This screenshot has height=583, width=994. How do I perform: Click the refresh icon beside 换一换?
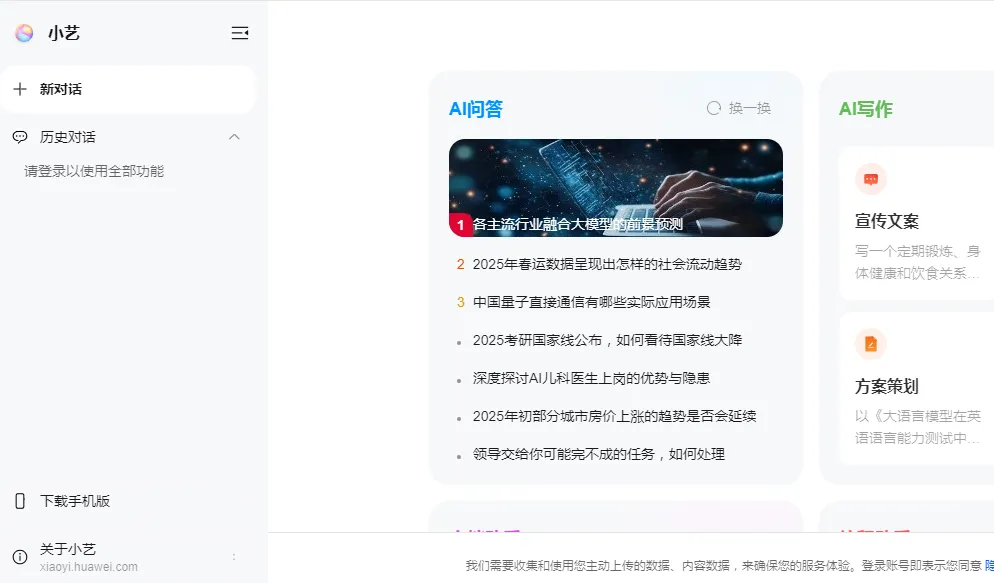coord(713,107)
